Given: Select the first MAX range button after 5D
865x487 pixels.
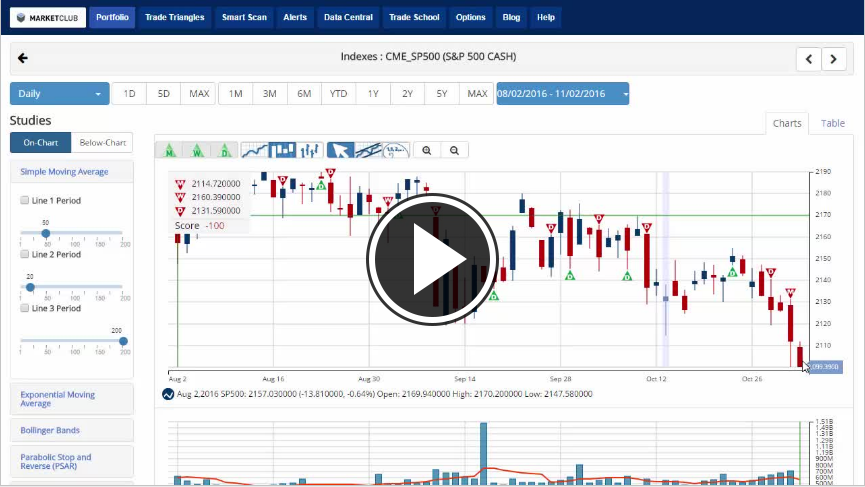Looking at the screenshot, I should pyautogui.click(x=199, y=94).
